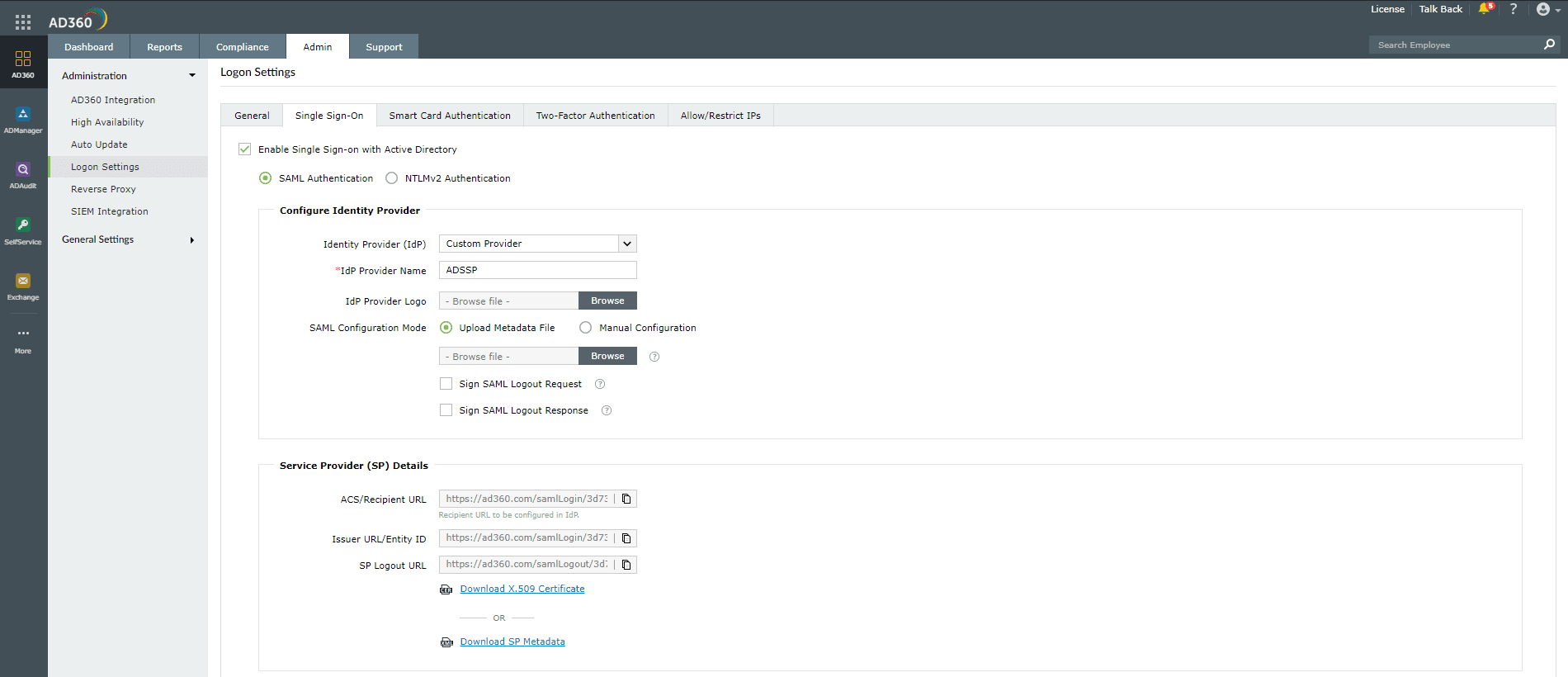Viewport: 1568px width, 677px height.
Task: Switch to Allow/Restrict IPs tab
Action: [x=720, y=116]
